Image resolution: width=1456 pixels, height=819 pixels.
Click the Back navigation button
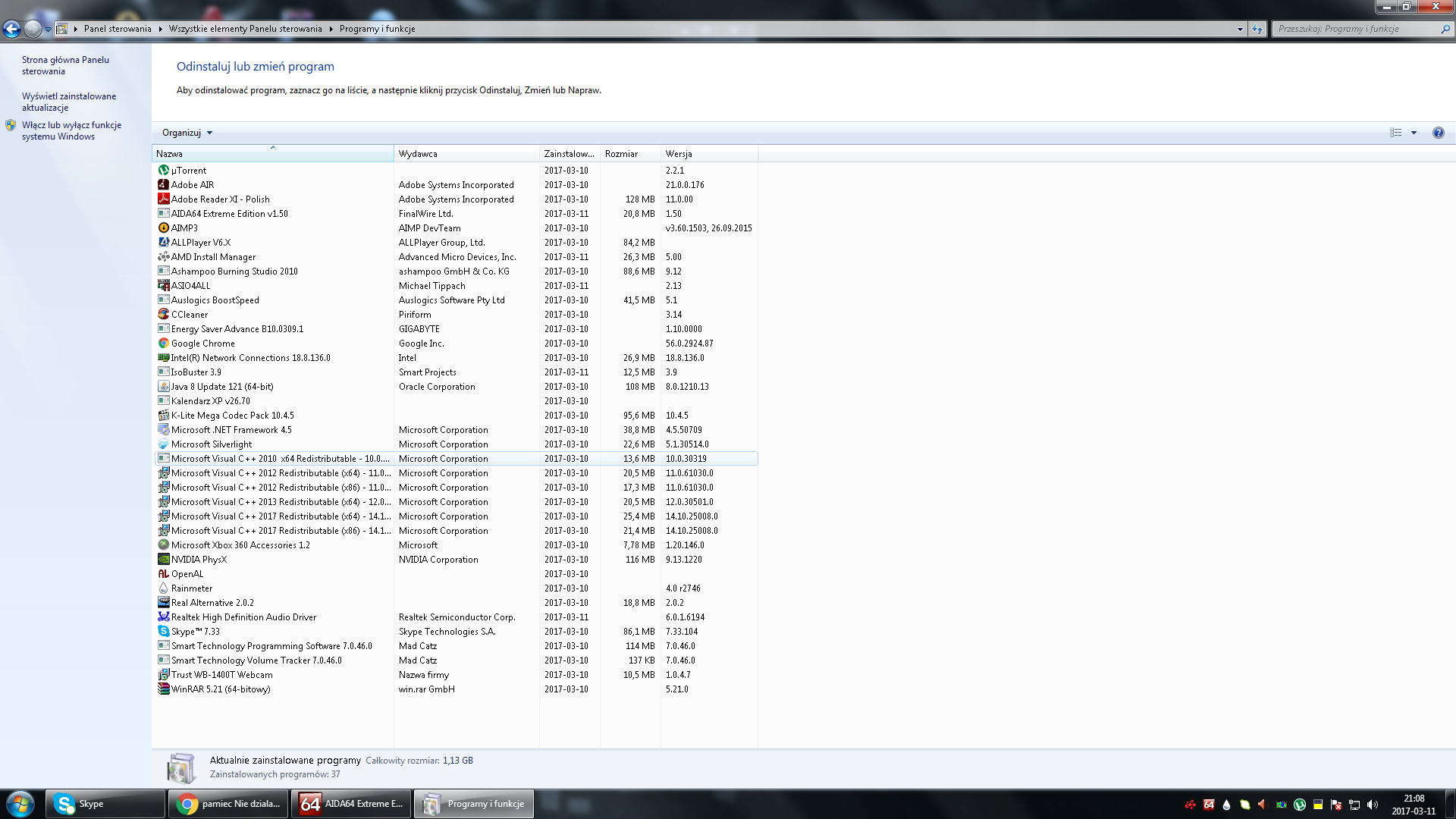tap(12, 29)
